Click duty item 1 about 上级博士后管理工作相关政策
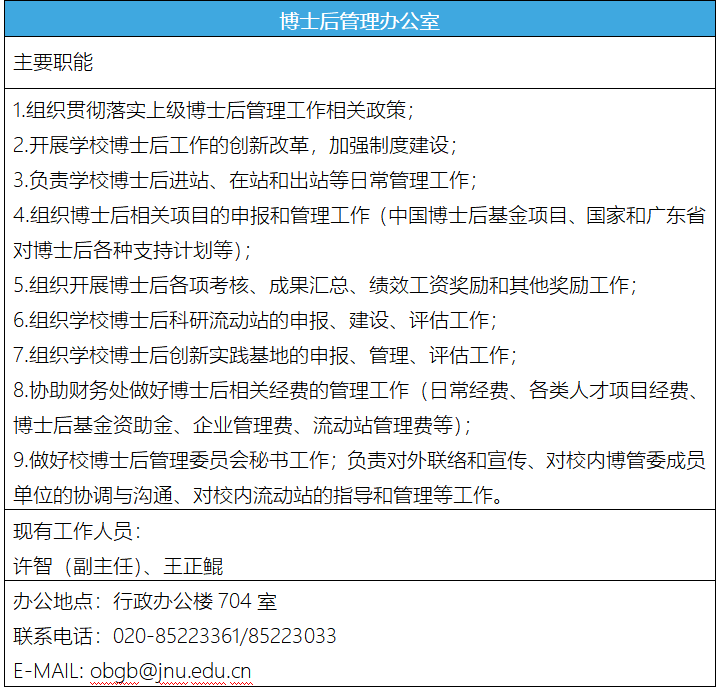Viewport: 721px width, 696px height. tap(213, 109)
